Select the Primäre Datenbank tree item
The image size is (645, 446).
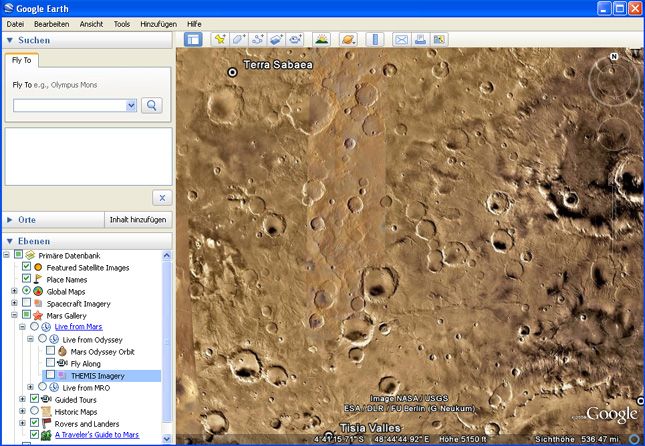point(69,256)
